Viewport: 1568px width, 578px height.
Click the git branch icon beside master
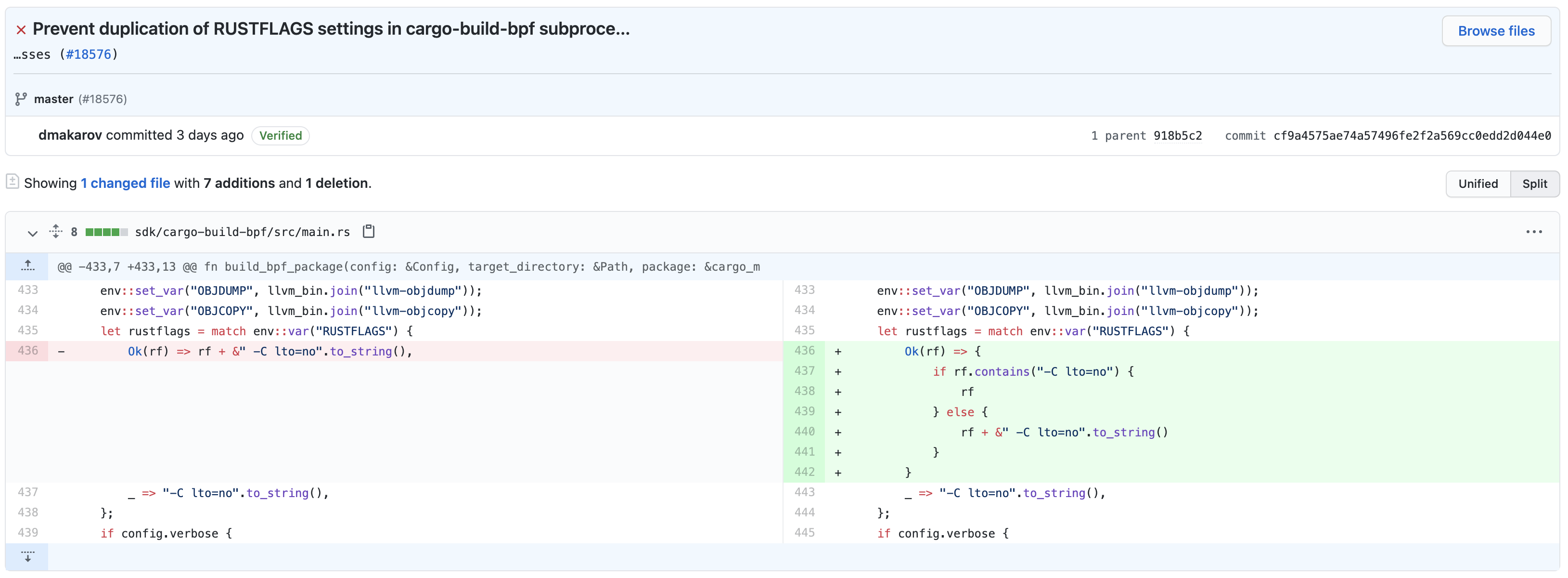tap(21, 99)
